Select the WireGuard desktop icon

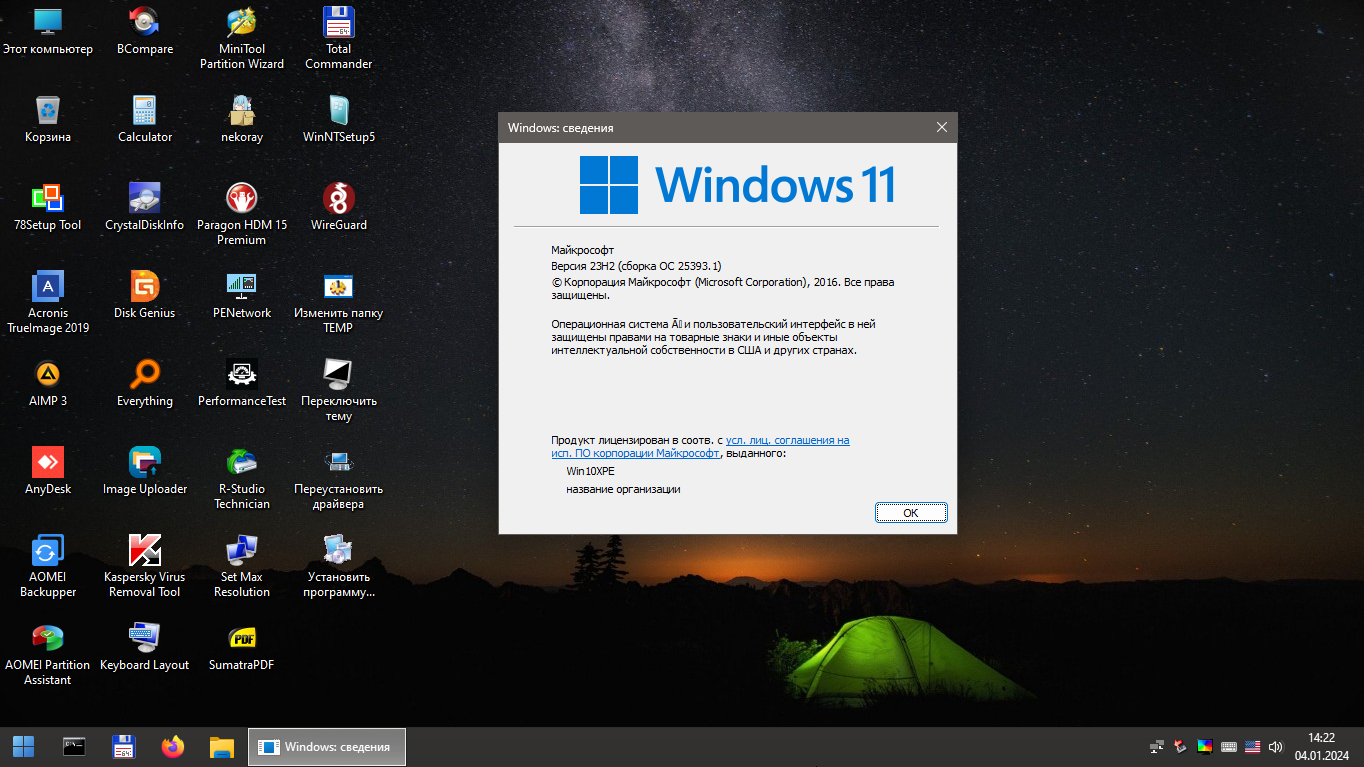coord(338,208)
